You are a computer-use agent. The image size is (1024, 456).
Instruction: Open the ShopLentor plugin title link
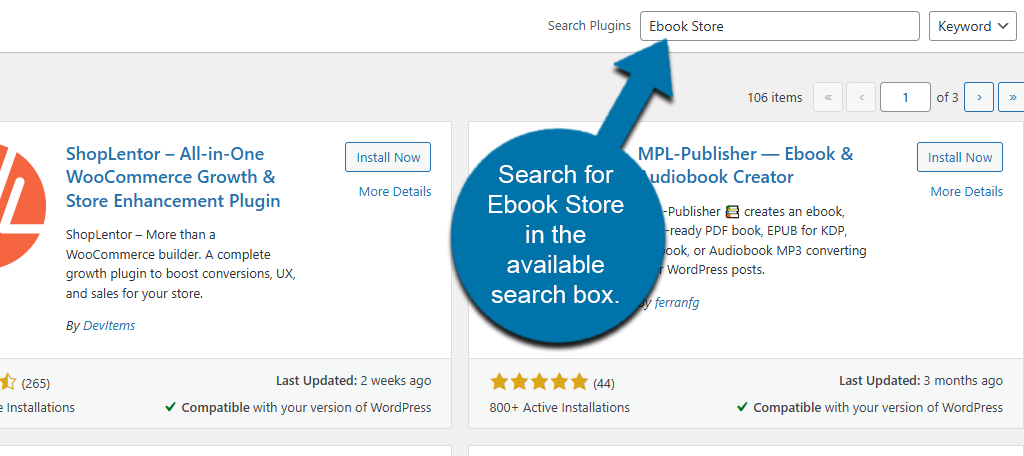click(x=173, y=177)
